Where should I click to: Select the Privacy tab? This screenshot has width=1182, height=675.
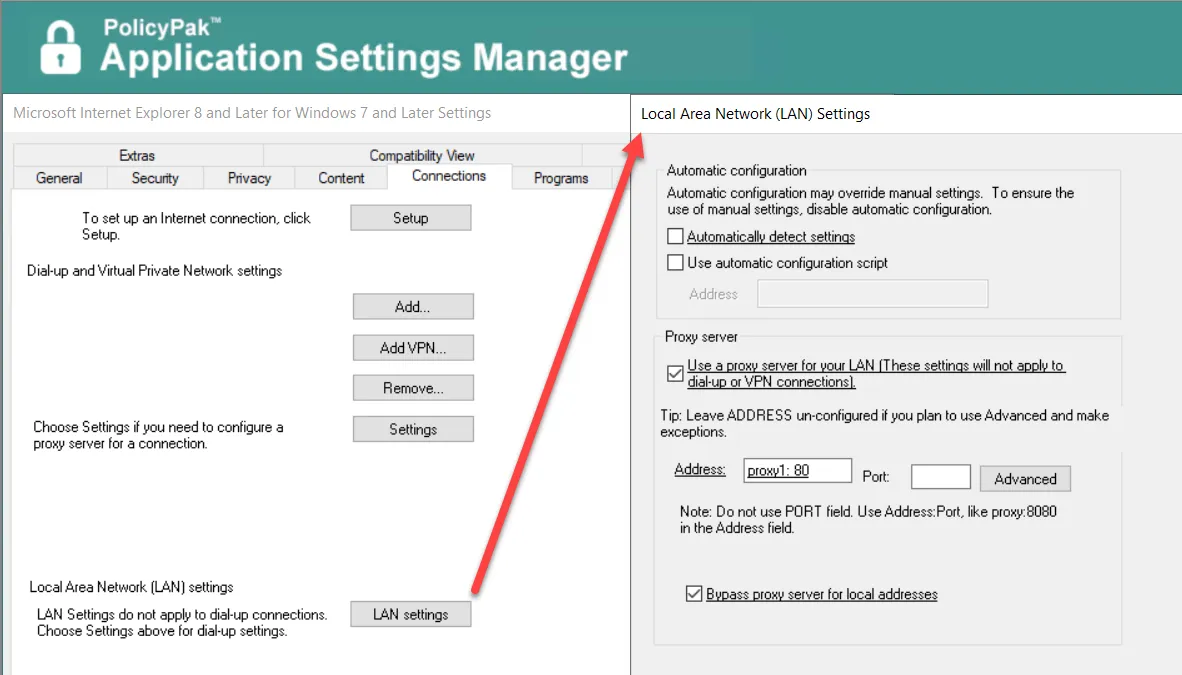[250, 178]
